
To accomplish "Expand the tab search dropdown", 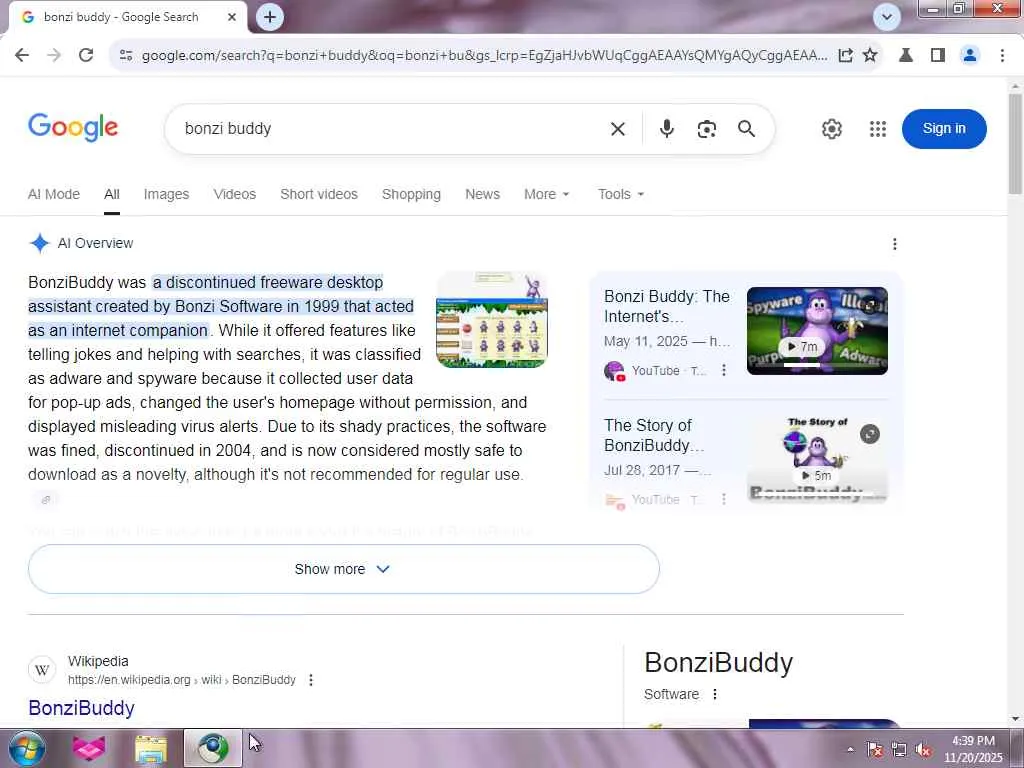I will (886, 17).
